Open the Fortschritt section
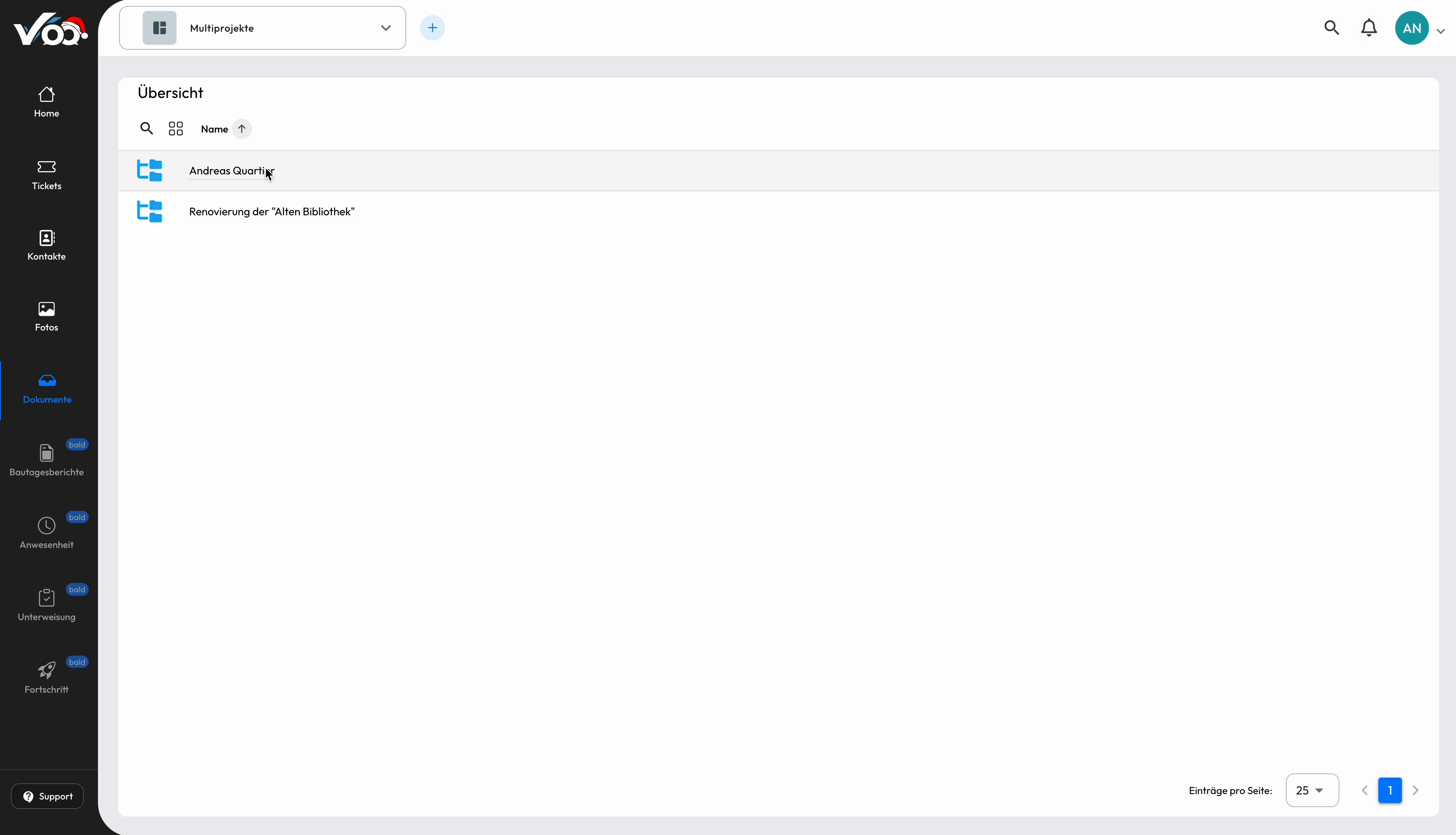 46,677
